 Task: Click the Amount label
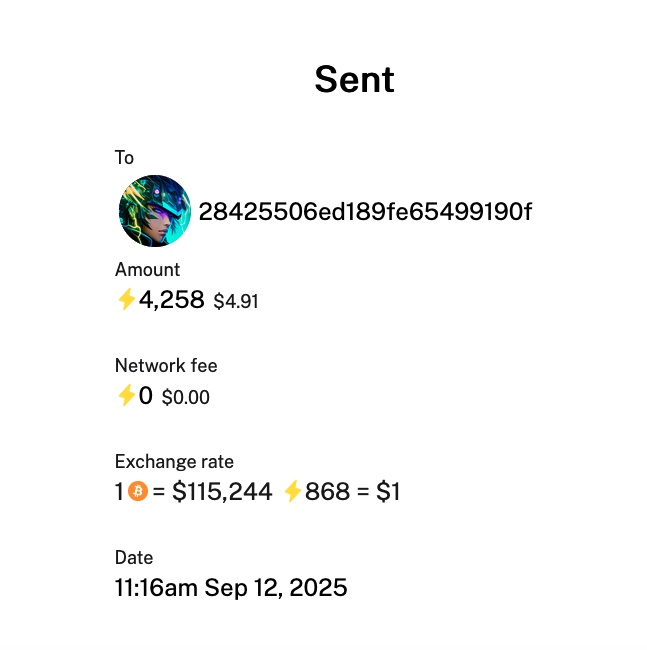(148, 269)
